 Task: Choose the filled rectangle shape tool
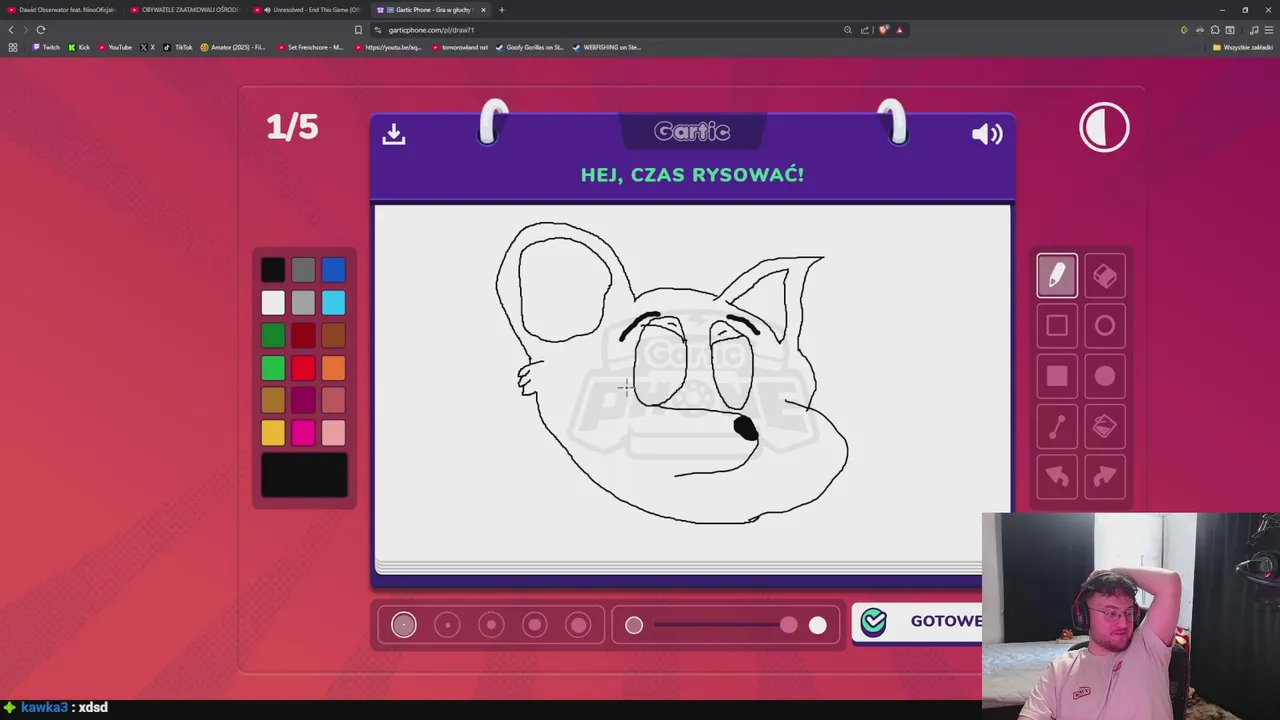click(1057, 376)
